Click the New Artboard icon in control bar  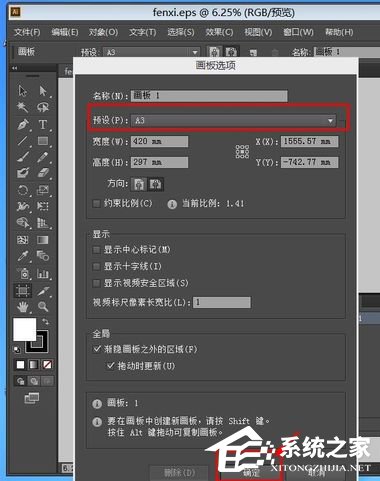coord(253,52)
